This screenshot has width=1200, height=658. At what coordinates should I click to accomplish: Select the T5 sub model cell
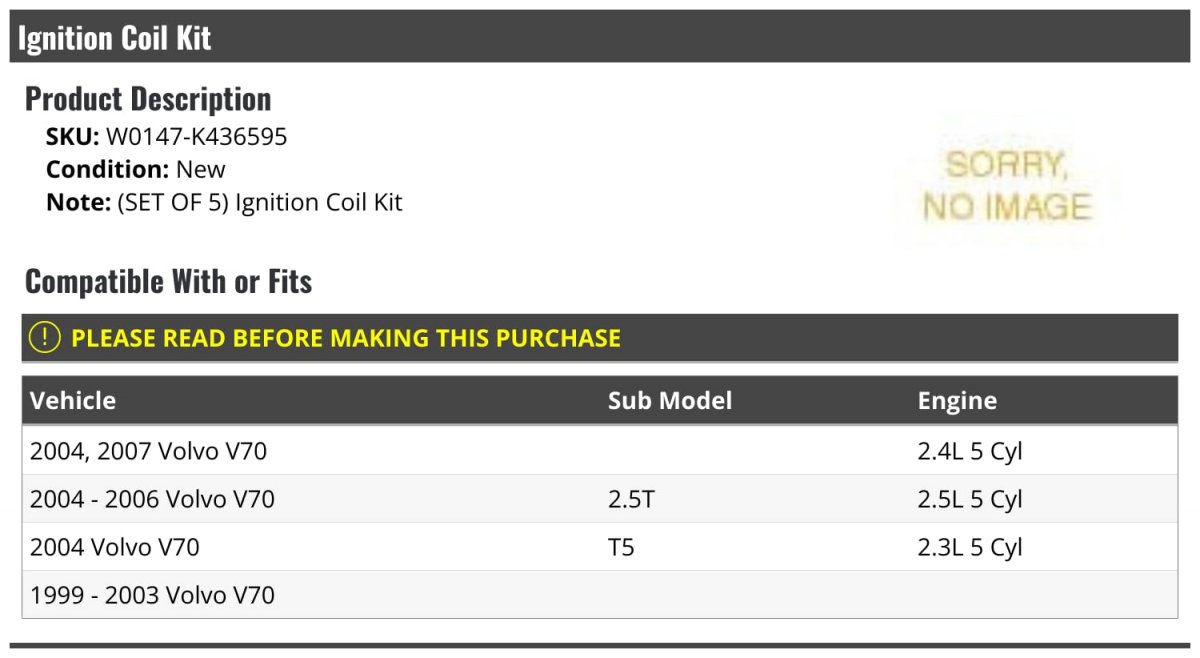[x=621, y=547]
